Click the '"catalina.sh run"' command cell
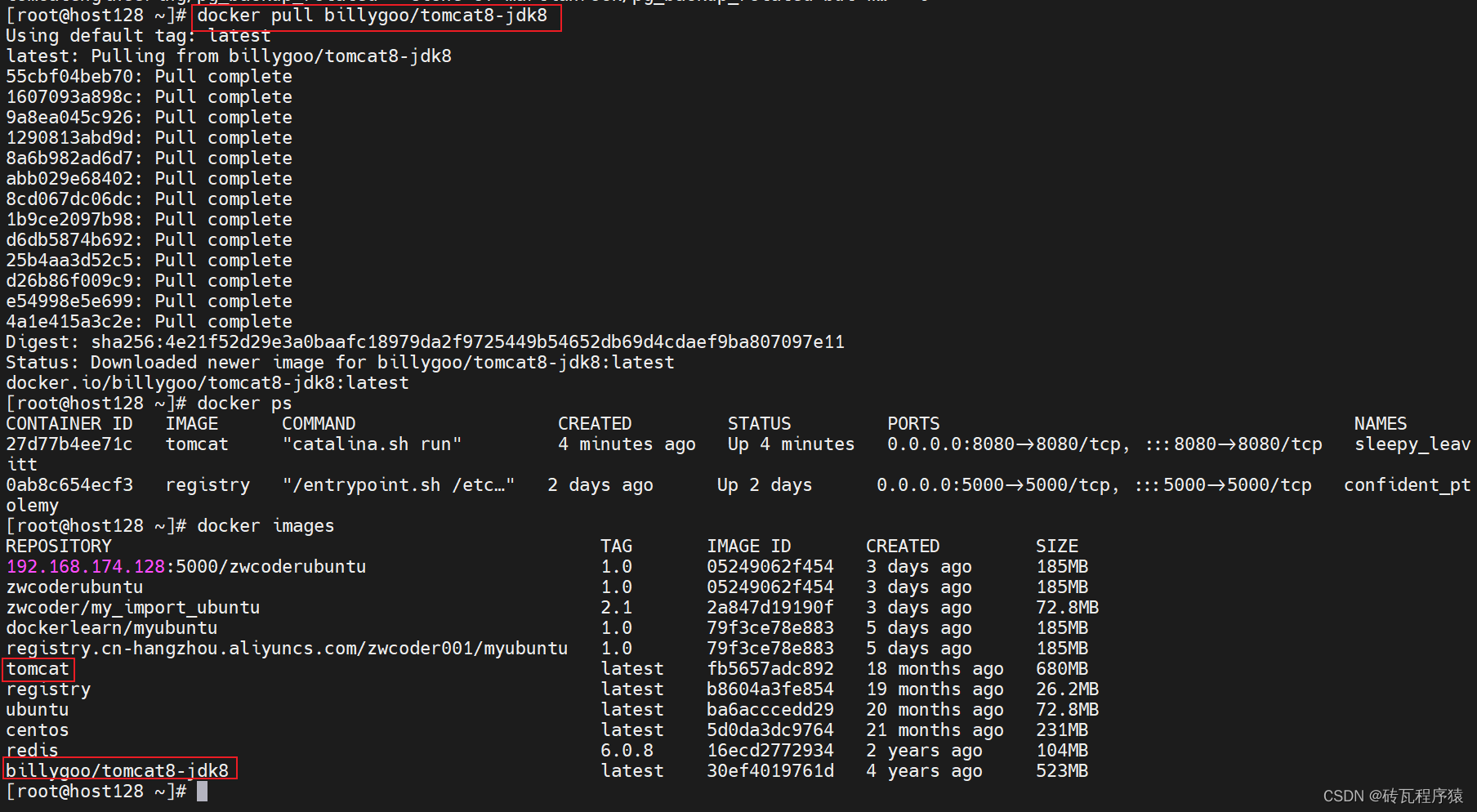Image resolution: width=1477 pixels, height=812 pixels. click(x=372, y=444)
